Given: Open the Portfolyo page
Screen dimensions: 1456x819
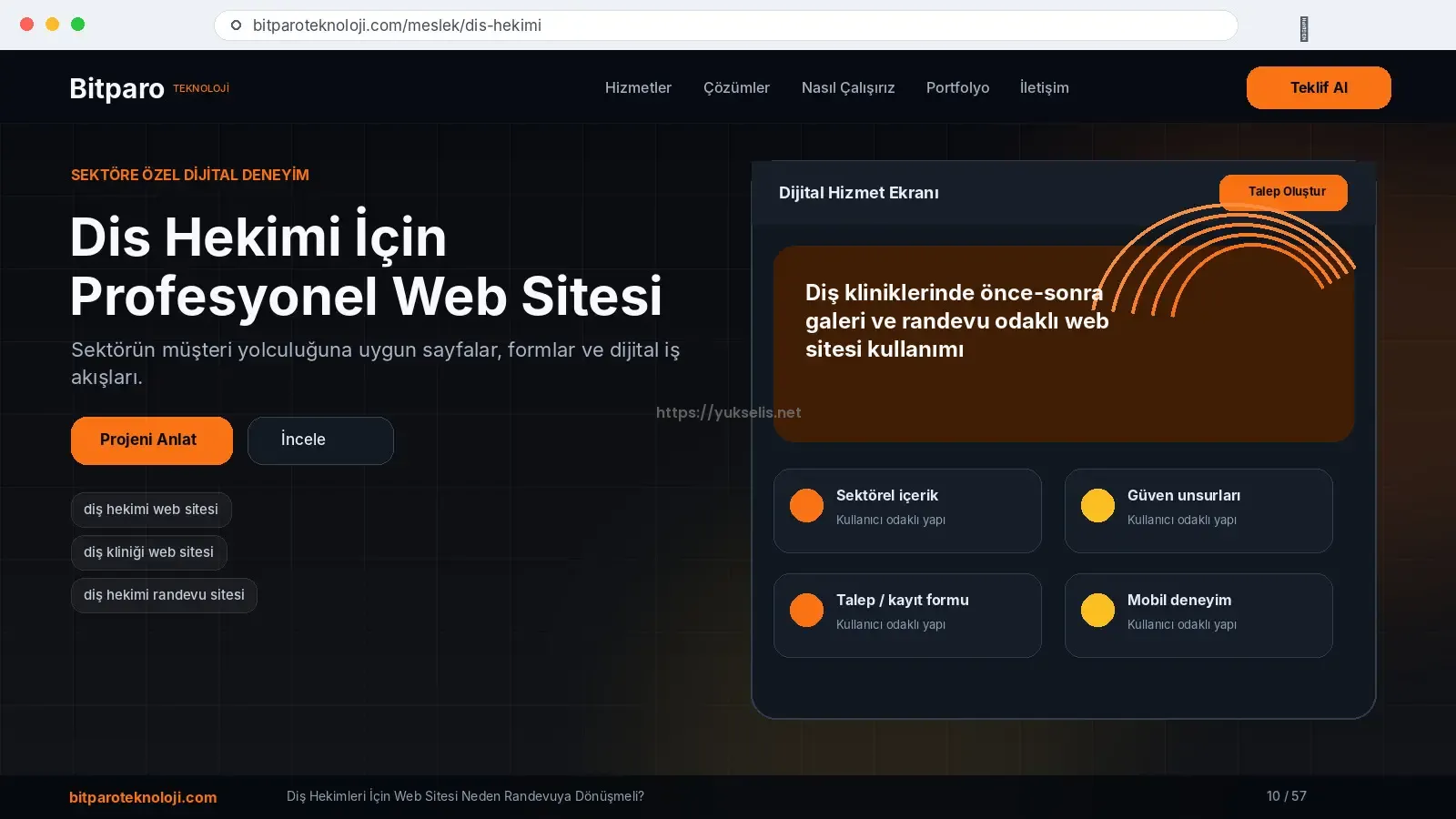Looking at the screenshot, I should (x=957, y=87).
